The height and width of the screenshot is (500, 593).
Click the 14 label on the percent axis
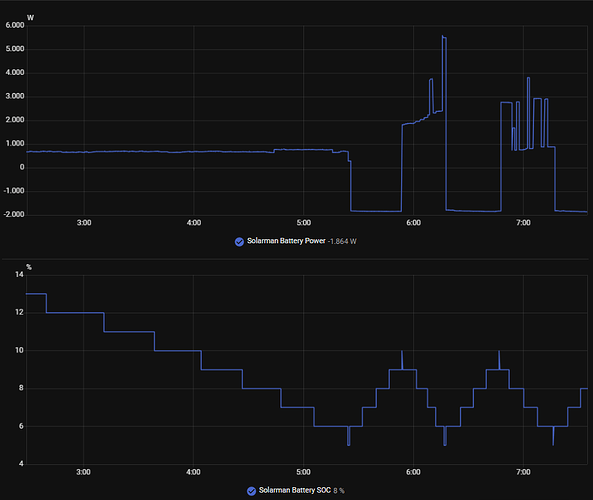(19, 275)
